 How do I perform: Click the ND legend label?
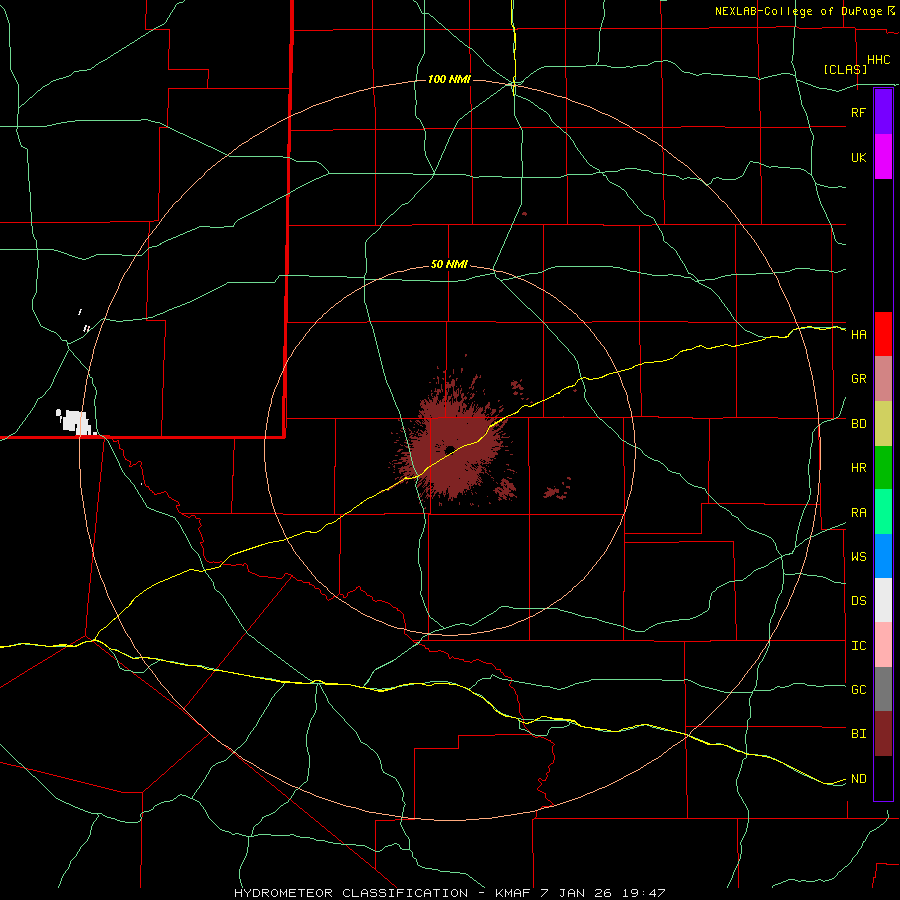coord(858,779)
